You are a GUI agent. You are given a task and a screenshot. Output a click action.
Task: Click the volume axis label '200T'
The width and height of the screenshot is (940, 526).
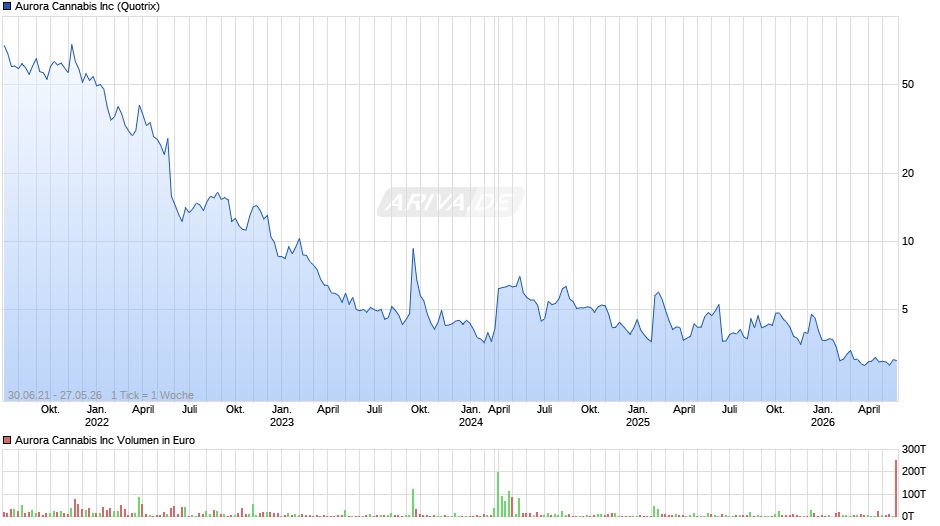pyautogui.click(x=914, y=471)
